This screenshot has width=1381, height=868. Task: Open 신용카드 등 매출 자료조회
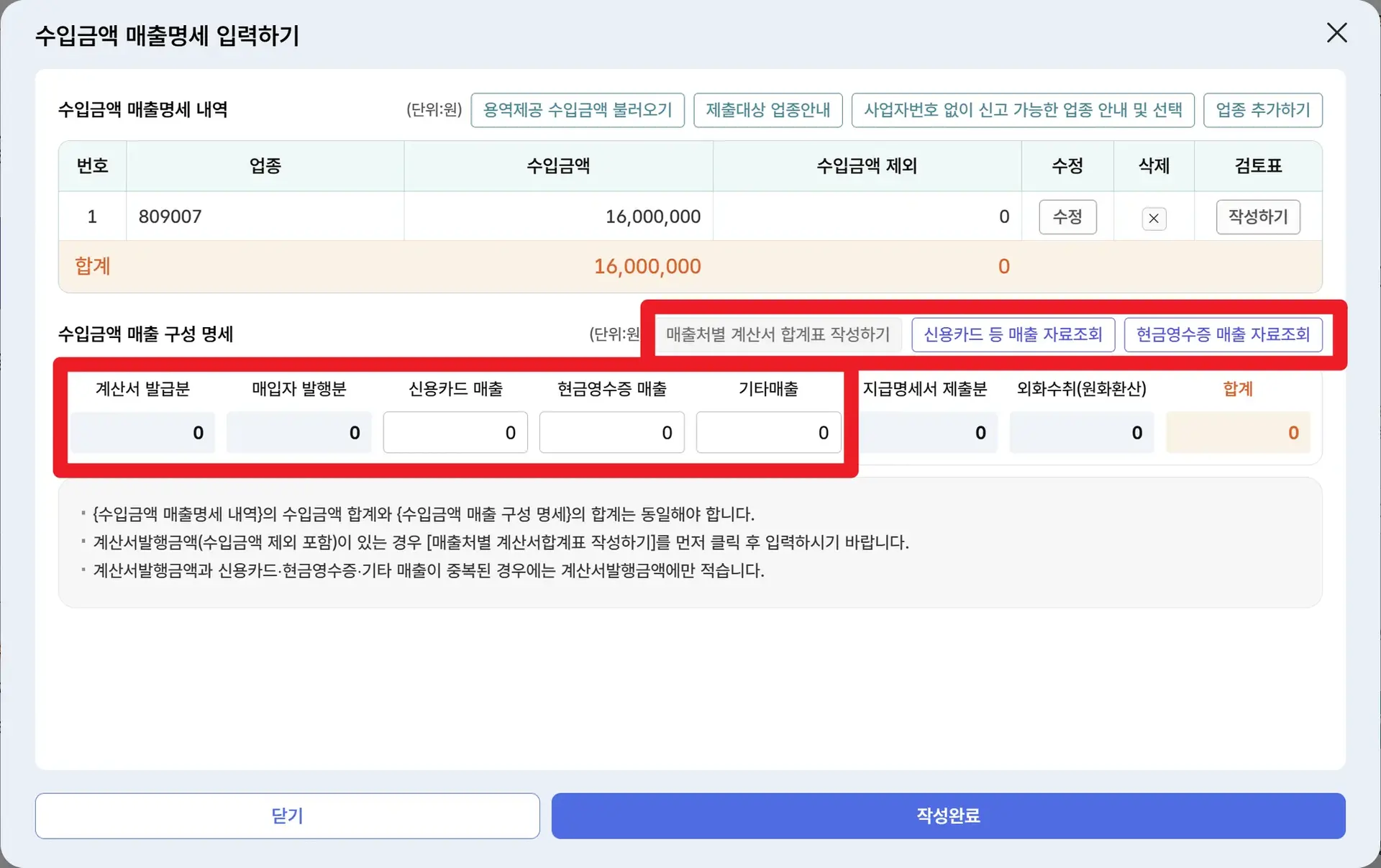click(1013, 334)
